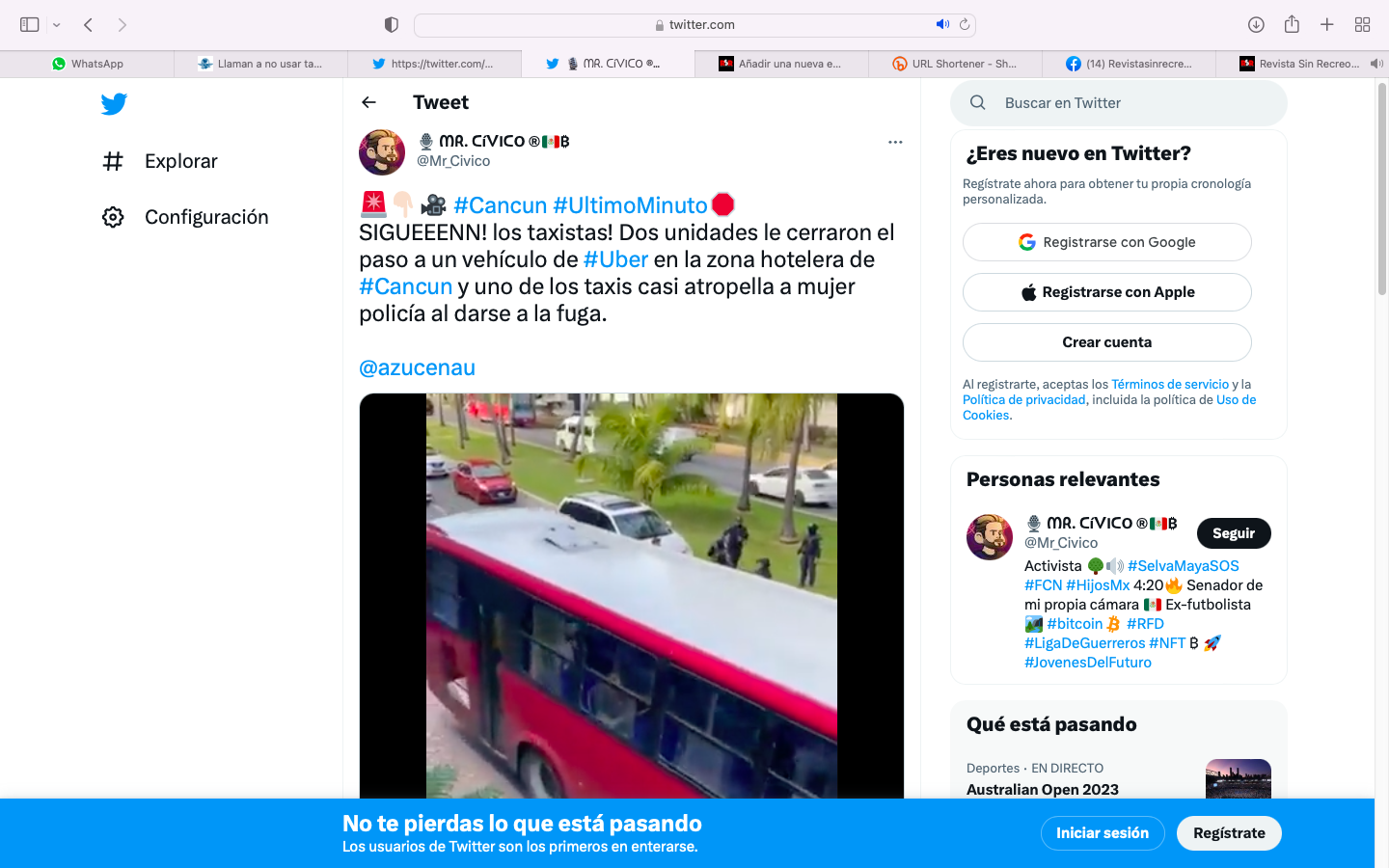The height and width of the screenshot is (868, 1389).
Task: Go back using the Tweet arrow
Action: [x=368, y=102]
